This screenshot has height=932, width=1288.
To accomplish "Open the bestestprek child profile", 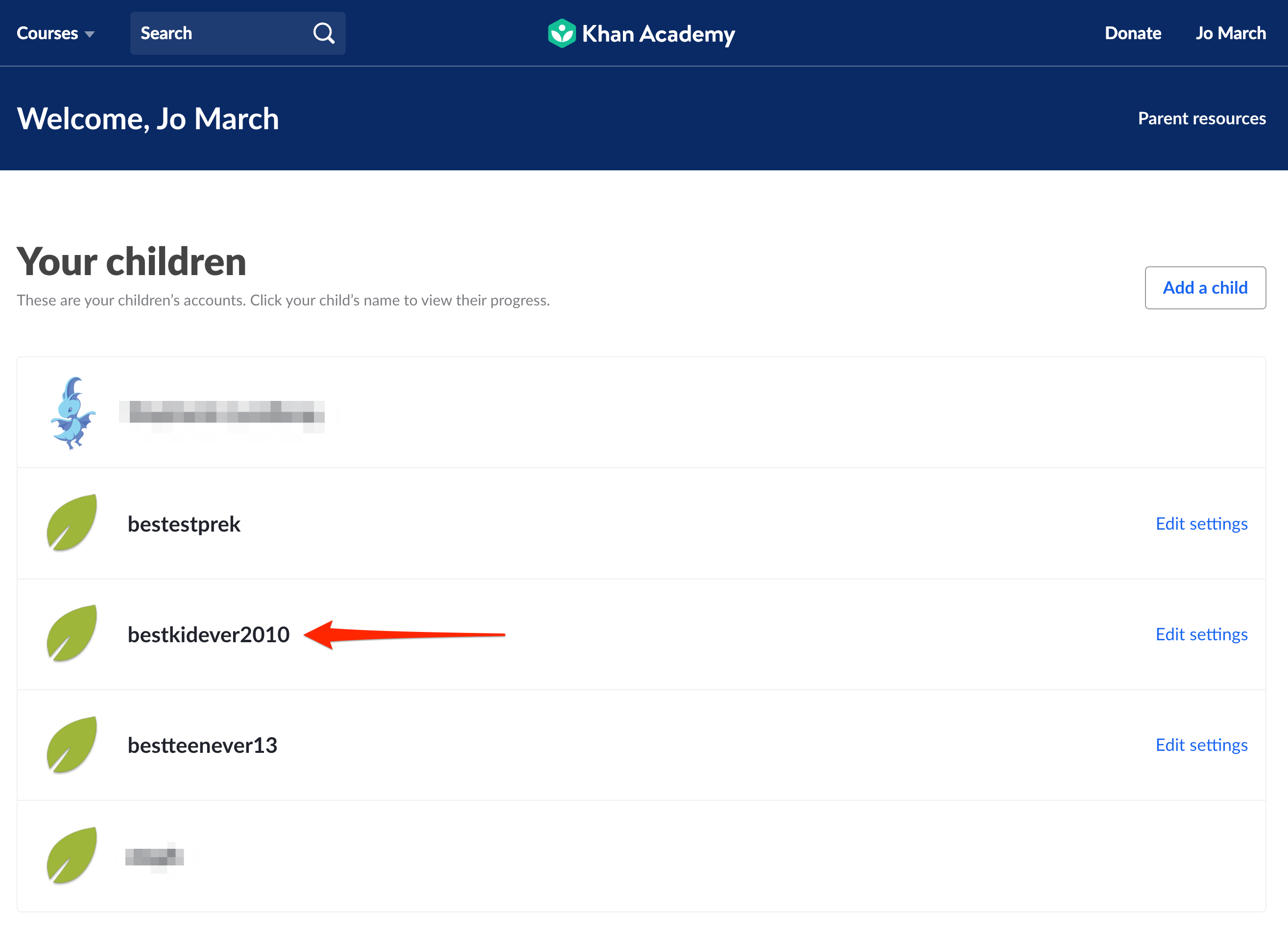I will [184, 524].
